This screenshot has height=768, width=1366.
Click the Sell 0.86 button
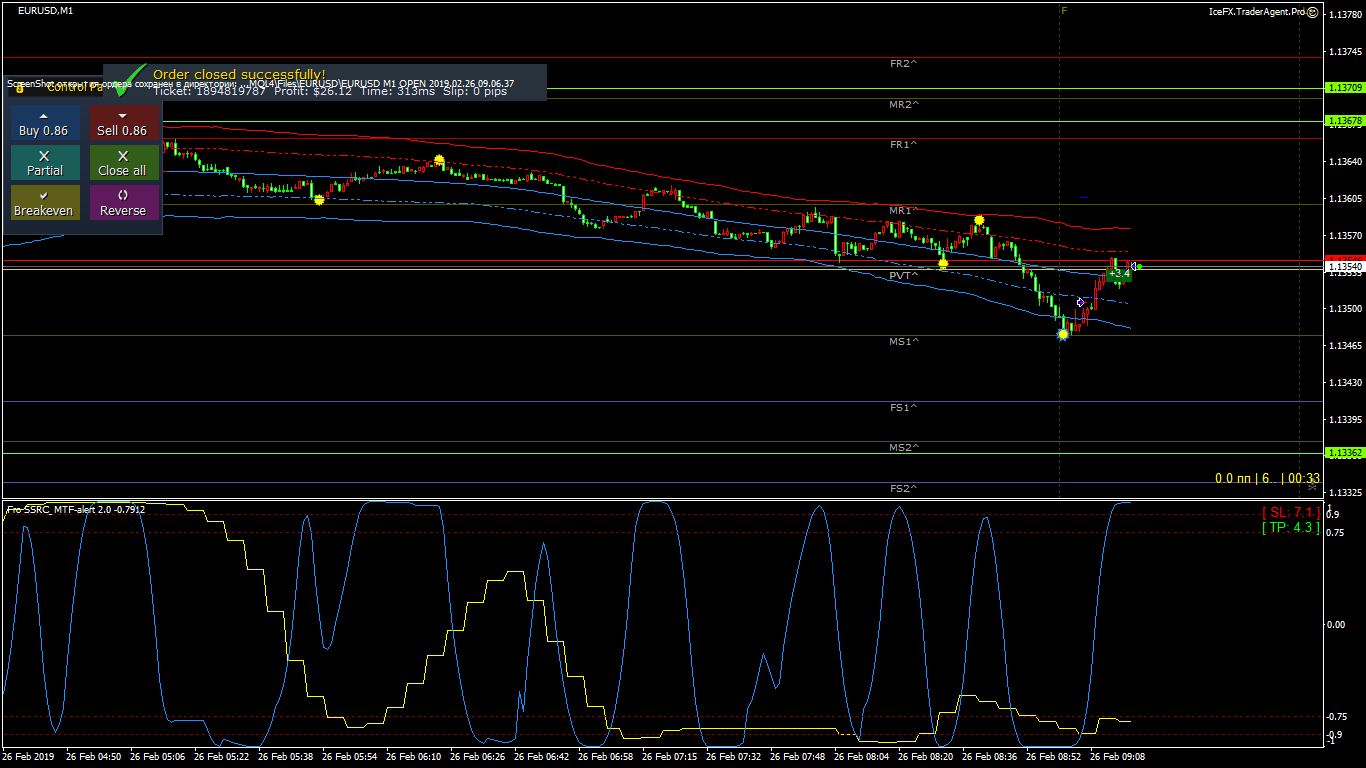click(123, 123)
